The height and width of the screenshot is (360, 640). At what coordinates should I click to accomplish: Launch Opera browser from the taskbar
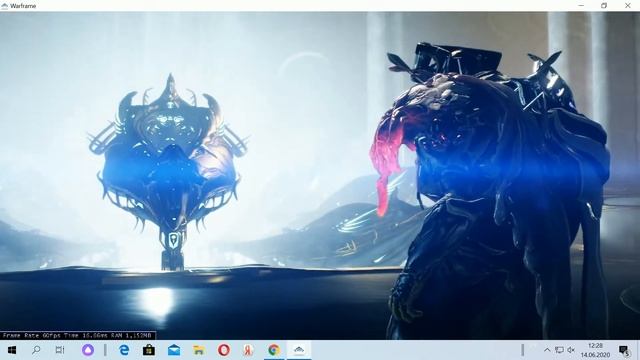point(224,350)
